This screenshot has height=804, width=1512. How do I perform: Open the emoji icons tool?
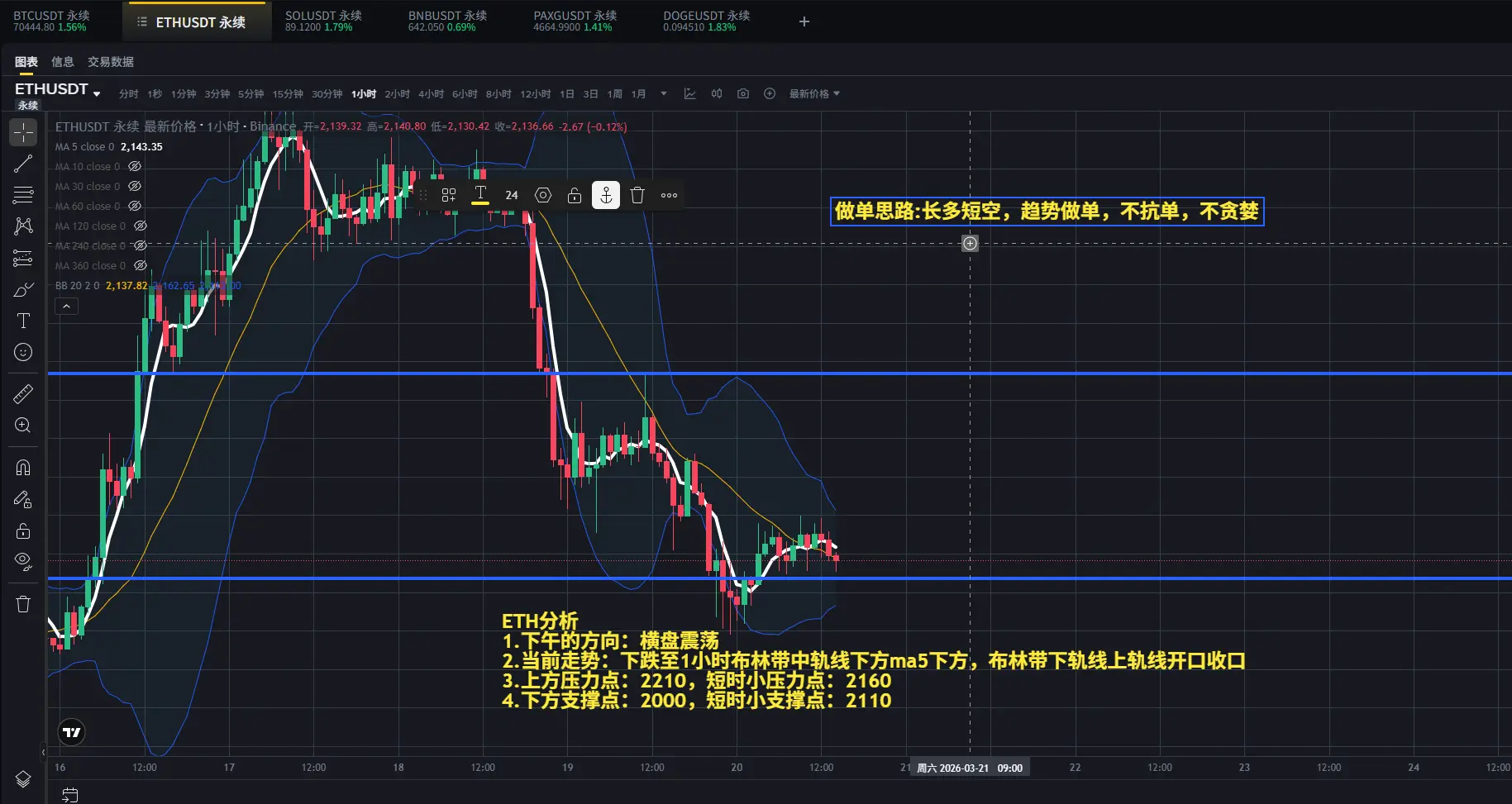[23, 353]
